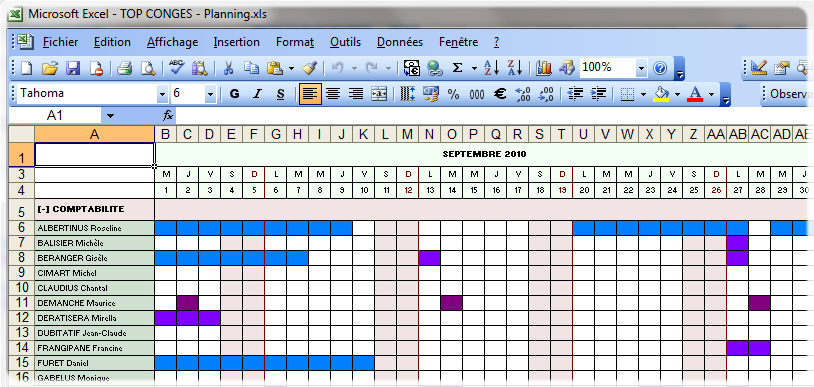Click the fx insert function button
The width and height of the screenshot is (814, 387).
(169, 115)
